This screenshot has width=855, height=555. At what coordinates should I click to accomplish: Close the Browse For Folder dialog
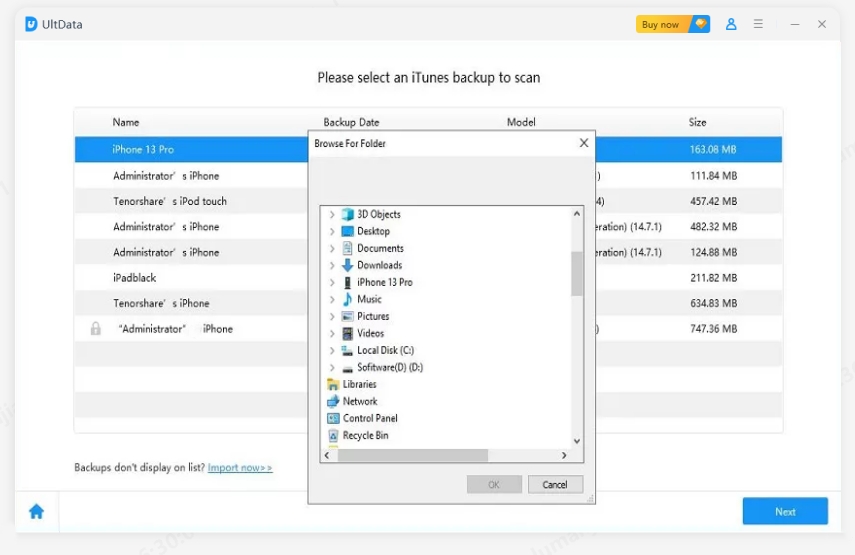point(583,143)
